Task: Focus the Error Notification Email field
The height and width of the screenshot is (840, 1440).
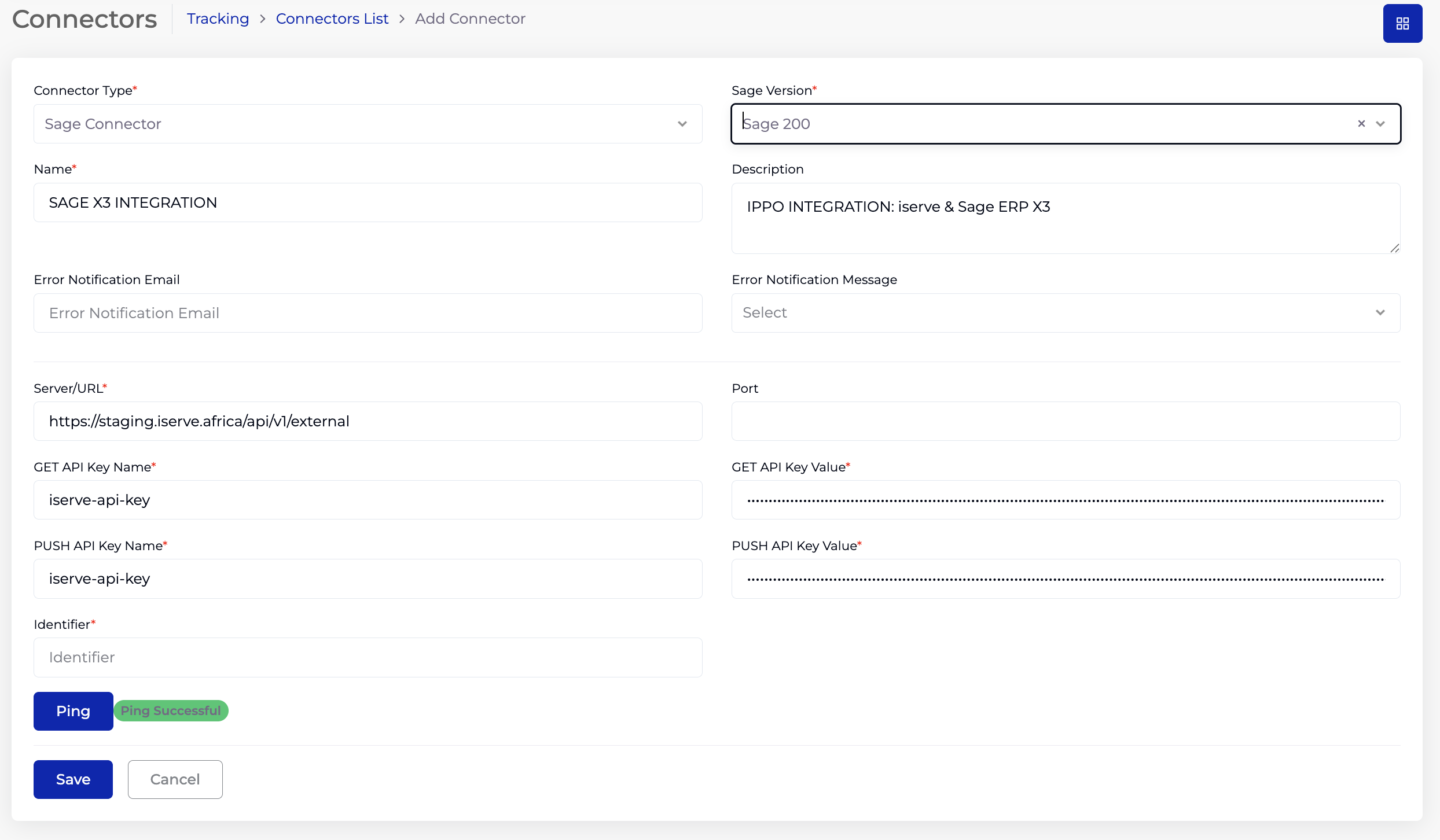Action: 368,313
